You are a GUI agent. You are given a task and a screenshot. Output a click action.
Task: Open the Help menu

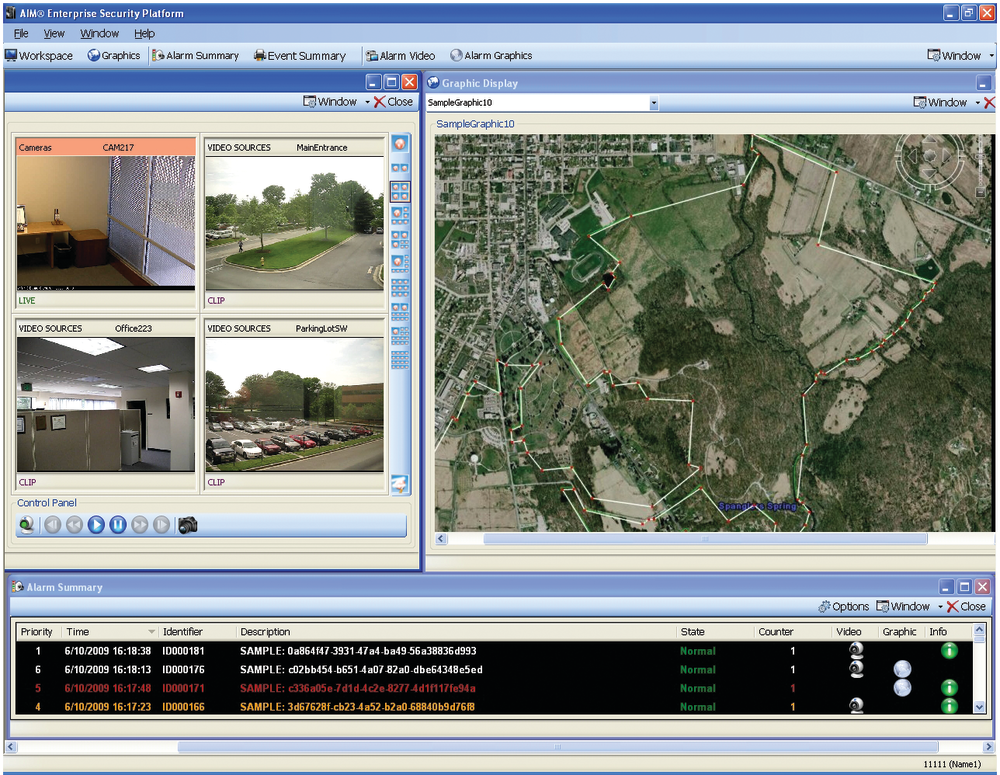tap(145, 34)
